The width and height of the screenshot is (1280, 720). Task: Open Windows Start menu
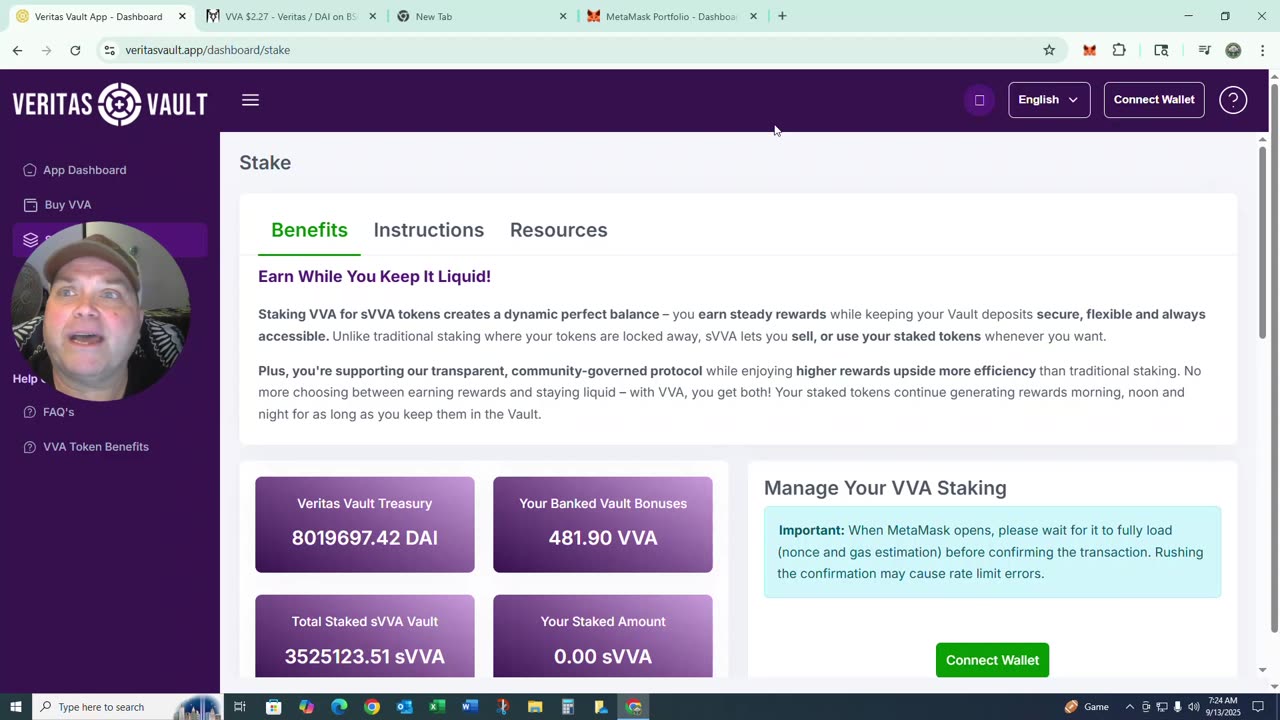pyautogui.click(x=16, y=707)
